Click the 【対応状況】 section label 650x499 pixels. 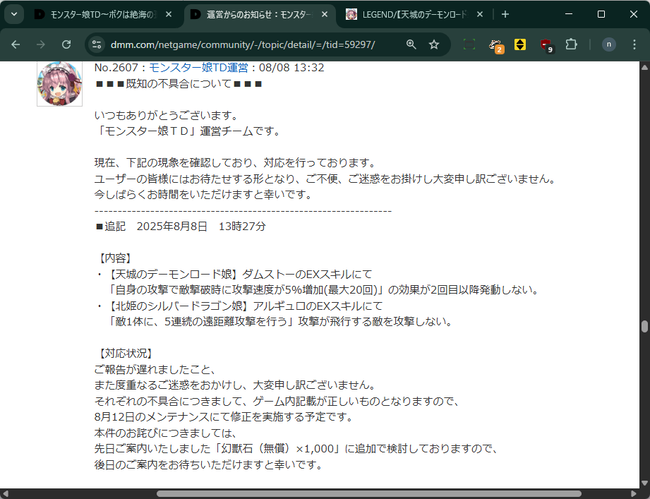125,354
